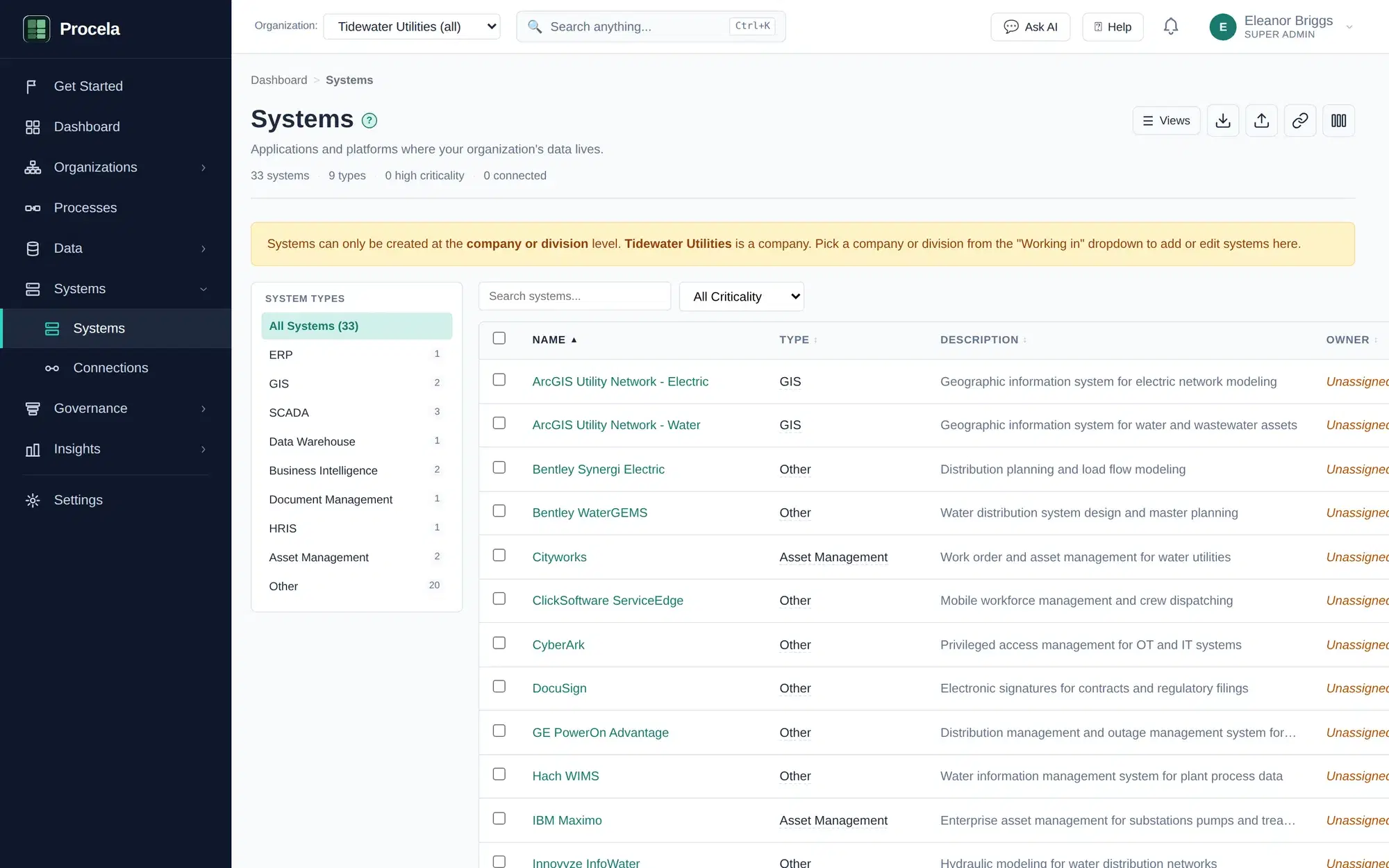Screen dimensions: 1389x868
Task: Click the Dashboard grid icon
Action: pos(32,127)
